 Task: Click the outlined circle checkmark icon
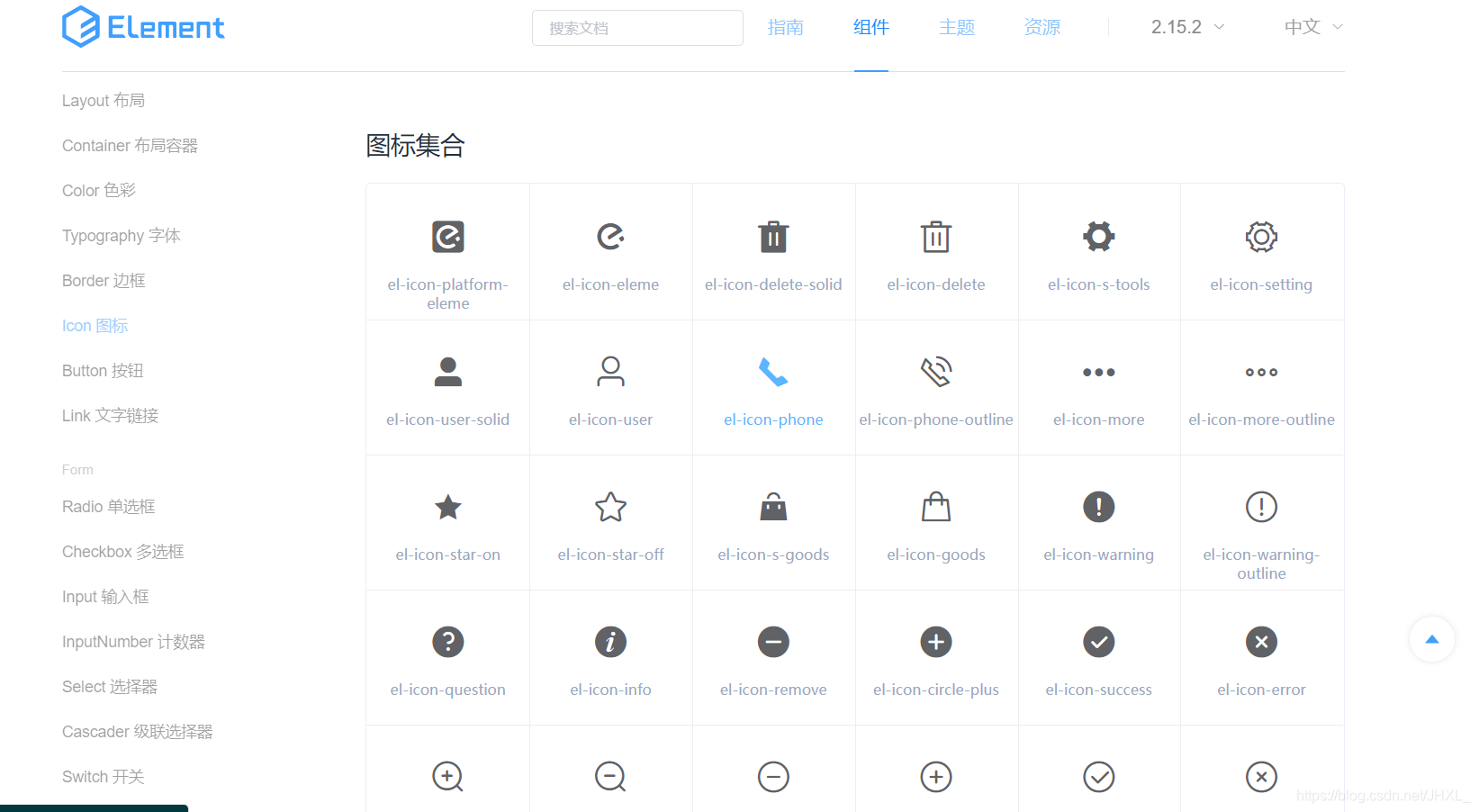(x=1099, y=777)
